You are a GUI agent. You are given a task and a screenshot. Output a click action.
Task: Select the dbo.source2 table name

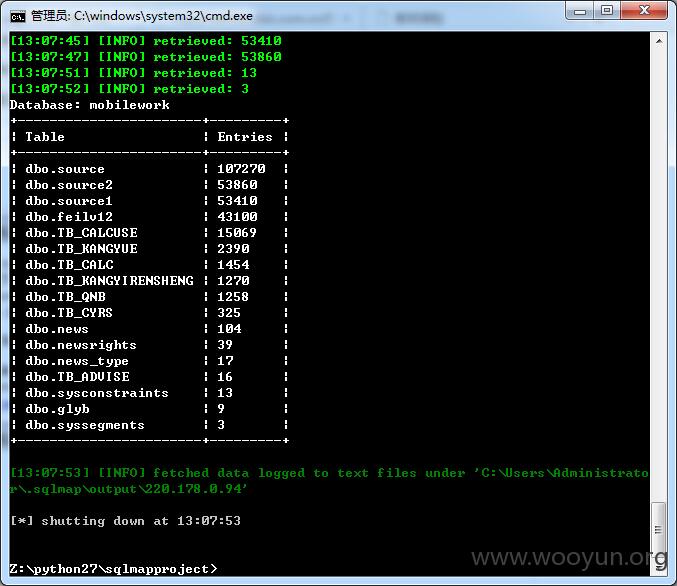pyautogui.click(x=69, y=185)
